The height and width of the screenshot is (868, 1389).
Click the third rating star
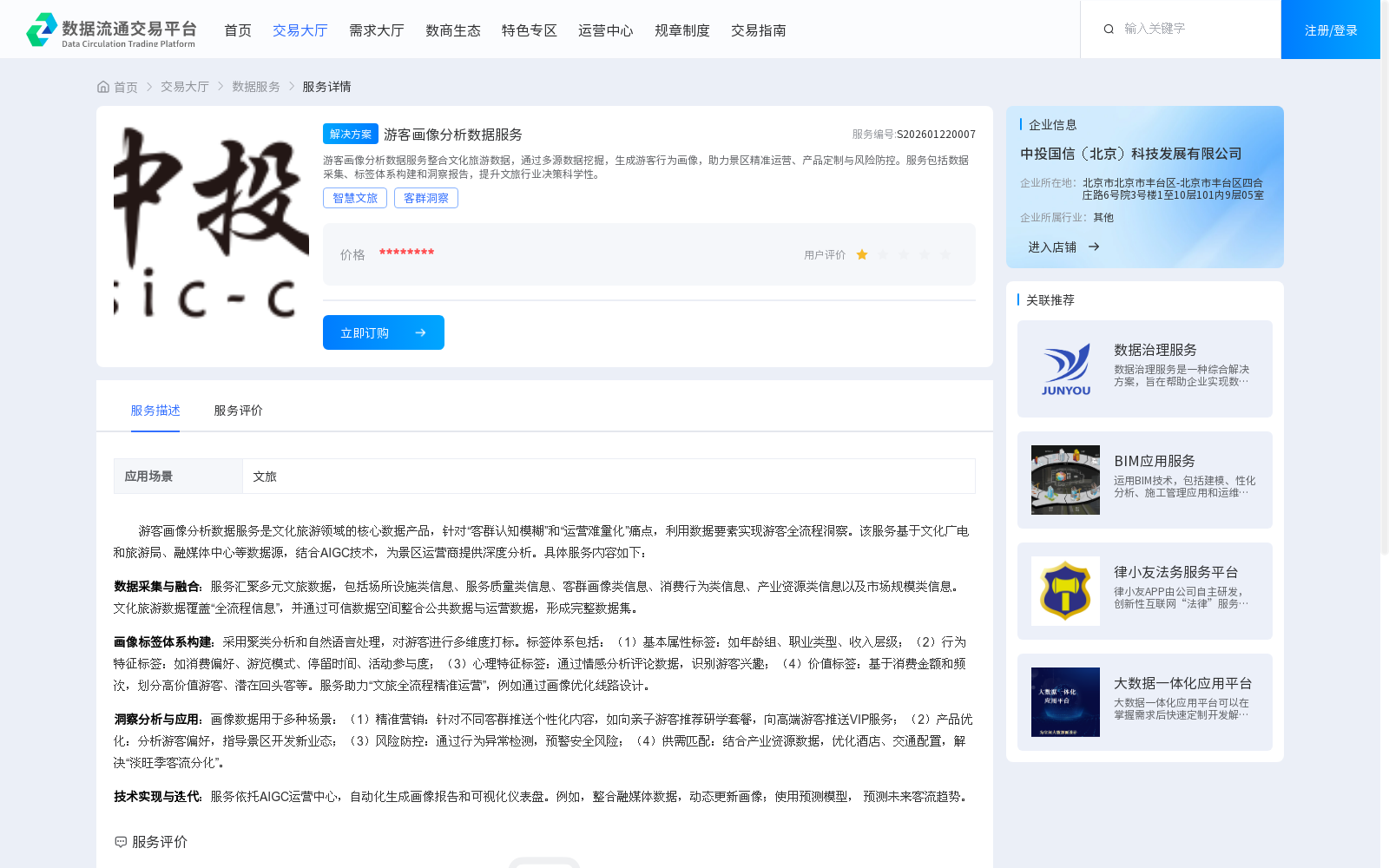(x=904, y=254)
